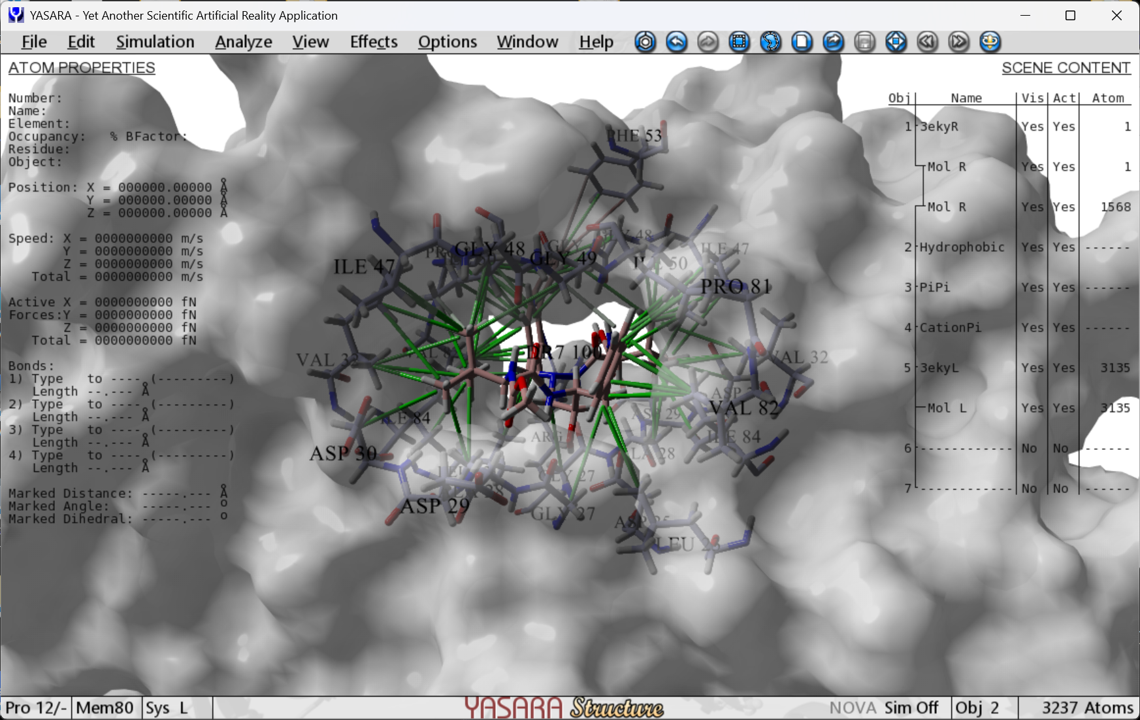This screenshot has height=720, width=1140.
Task: Click the grey rewind double-arrow icon
Action: click(927, 41)
